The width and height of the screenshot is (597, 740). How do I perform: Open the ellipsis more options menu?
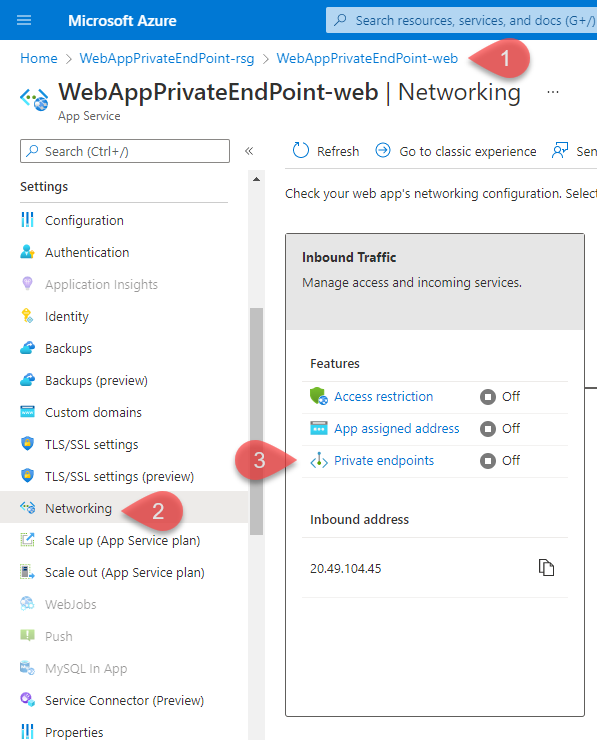[x=553, y=92]
